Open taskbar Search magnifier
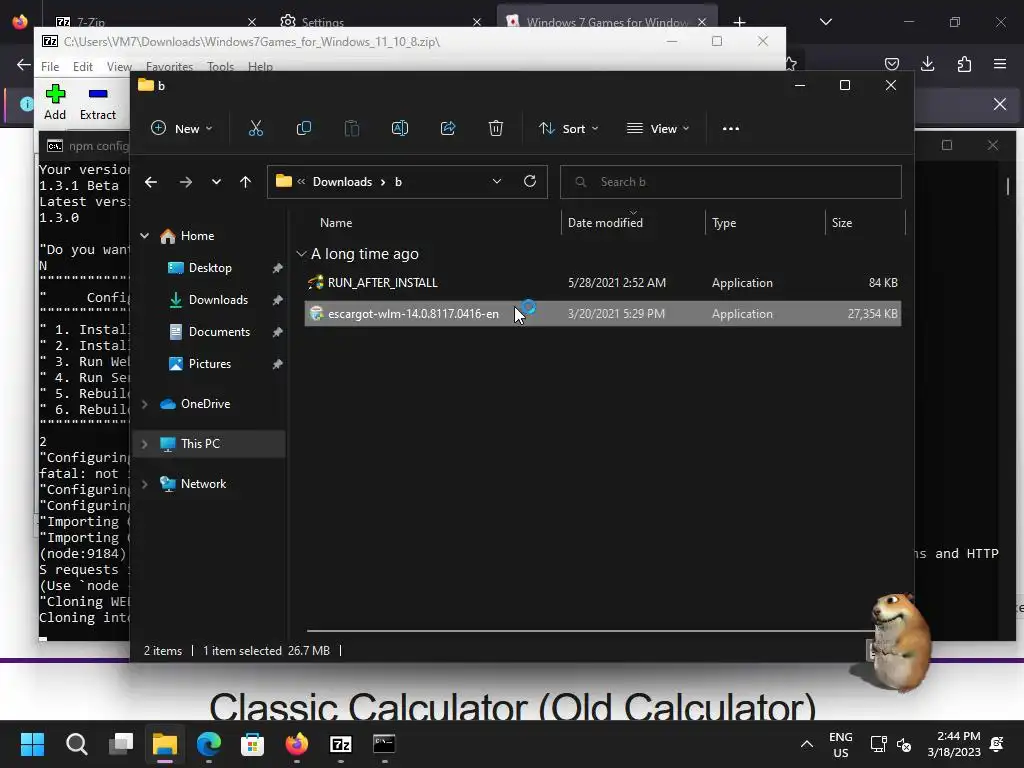1024x768 pixels. coord(76,744)
